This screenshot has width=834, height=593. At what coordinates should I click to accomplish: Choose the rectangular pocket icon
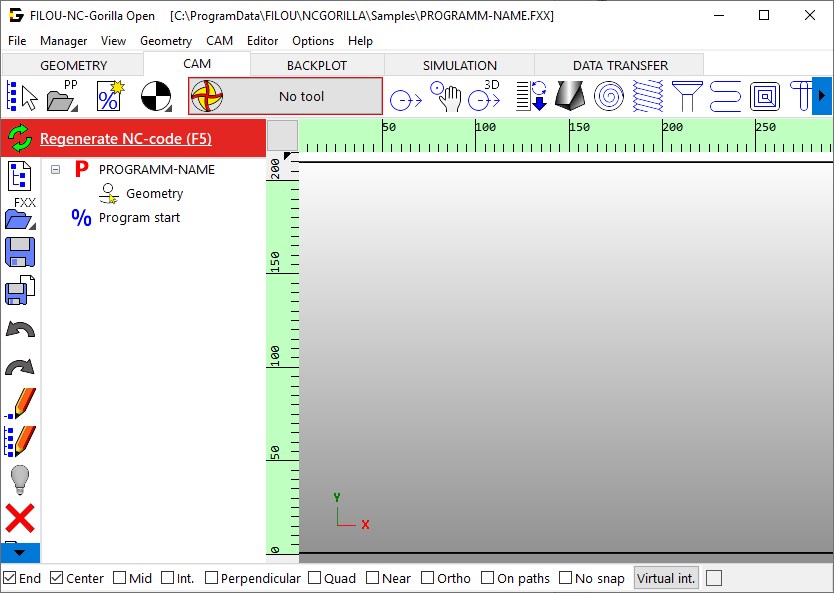click(x=765, y=96)
